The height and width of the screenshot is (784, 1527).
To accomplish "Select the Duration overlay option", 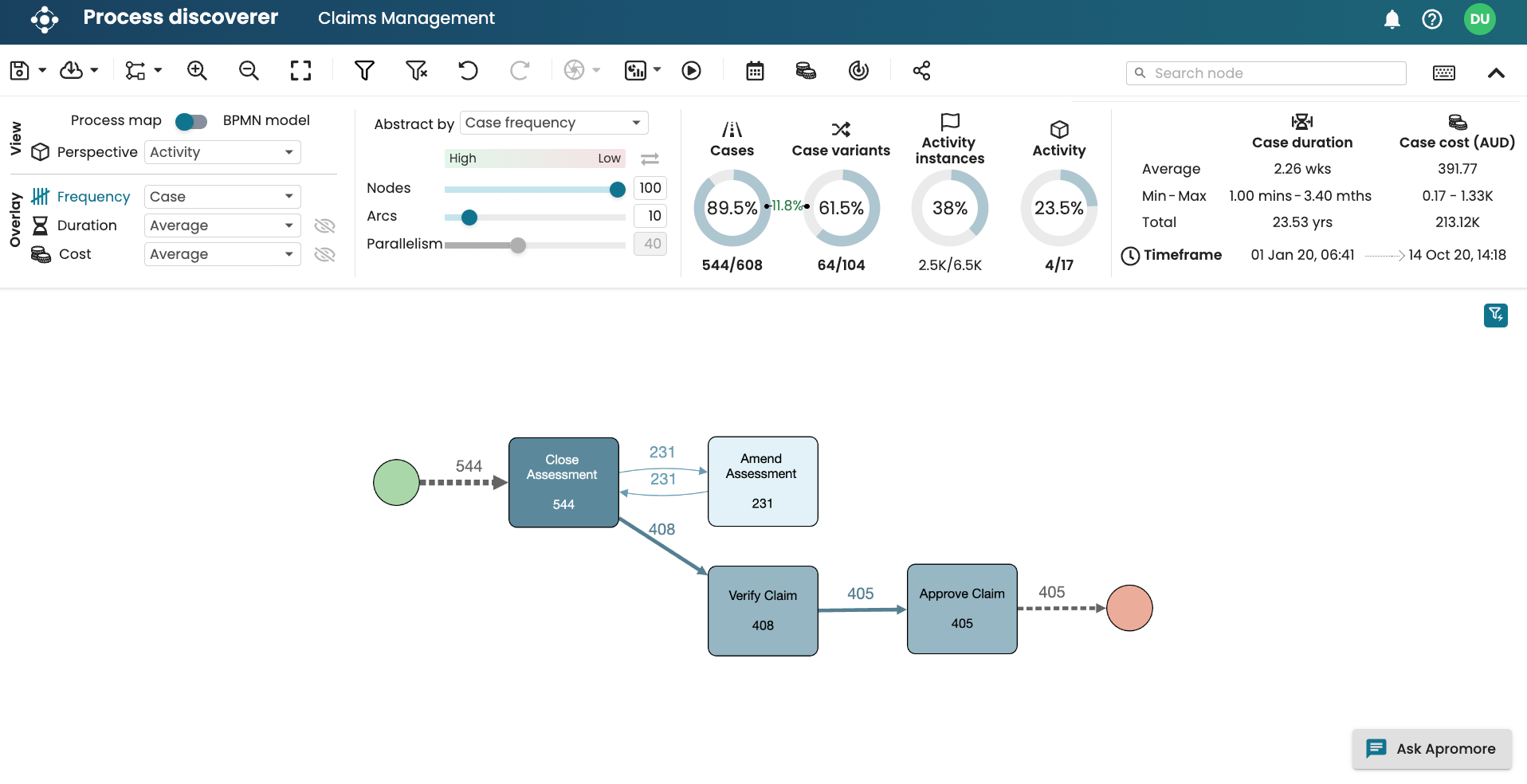I will [86, 225].
